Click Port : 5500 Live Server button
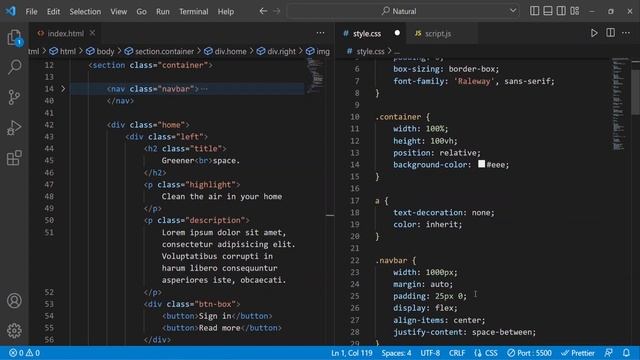Image resolution: width=640 pixels, height=360 pixels. coord(529,353)
